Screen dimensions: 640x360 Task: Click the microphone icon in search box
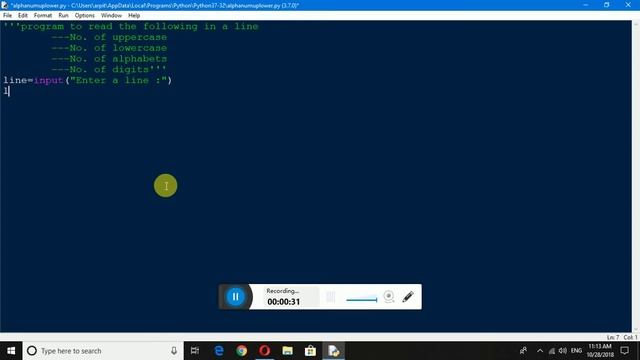coord(174,351)
